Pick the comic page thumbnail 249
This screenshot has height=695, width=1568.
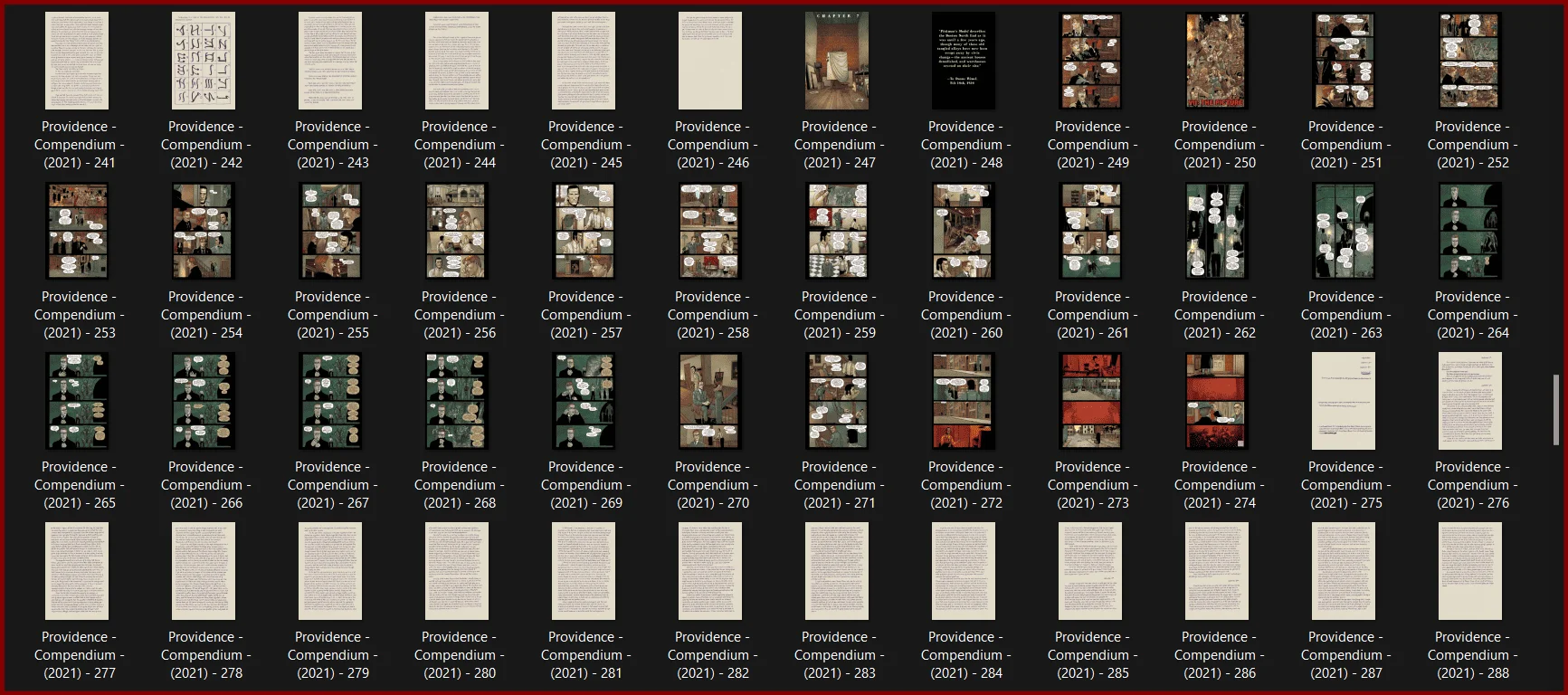click(x=1090, y=61)
